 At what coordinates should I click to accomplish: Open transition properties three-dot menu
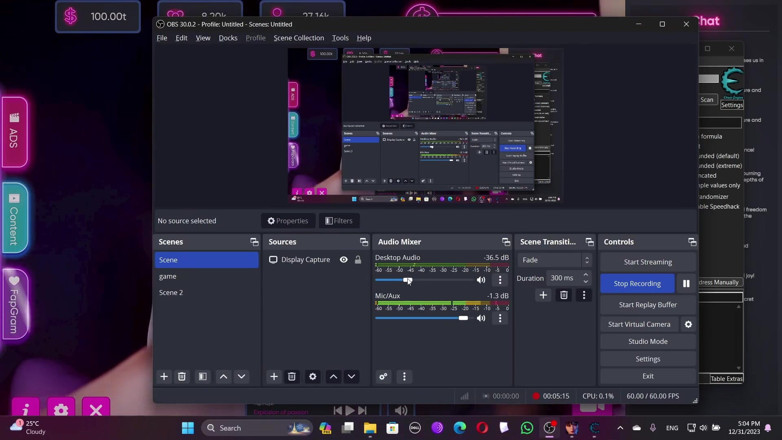pyautogui.click(x=584, y=295)
